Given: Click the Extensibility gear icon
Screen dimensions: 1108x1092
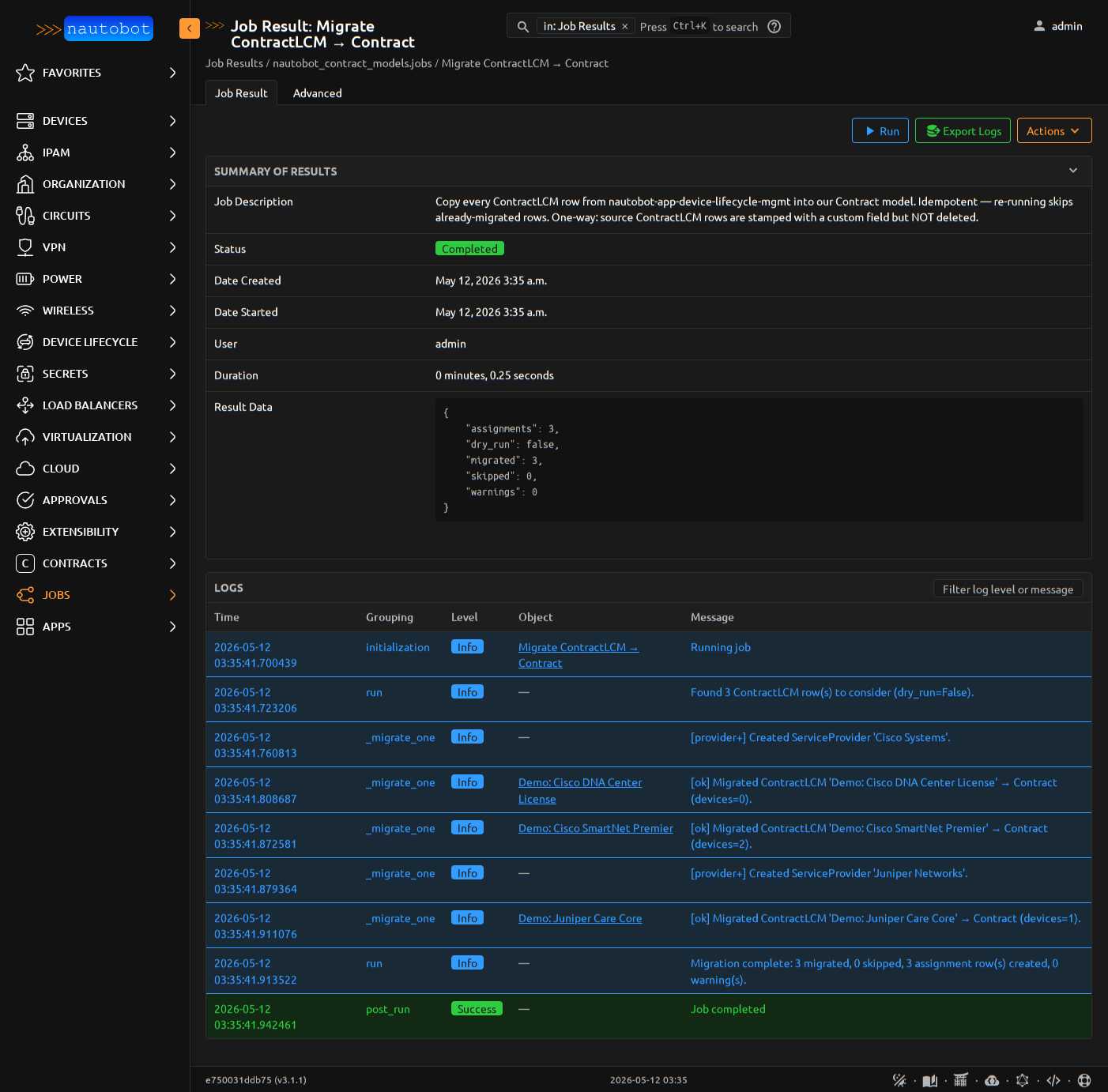Looking at the screenshot, I should 25,532.
